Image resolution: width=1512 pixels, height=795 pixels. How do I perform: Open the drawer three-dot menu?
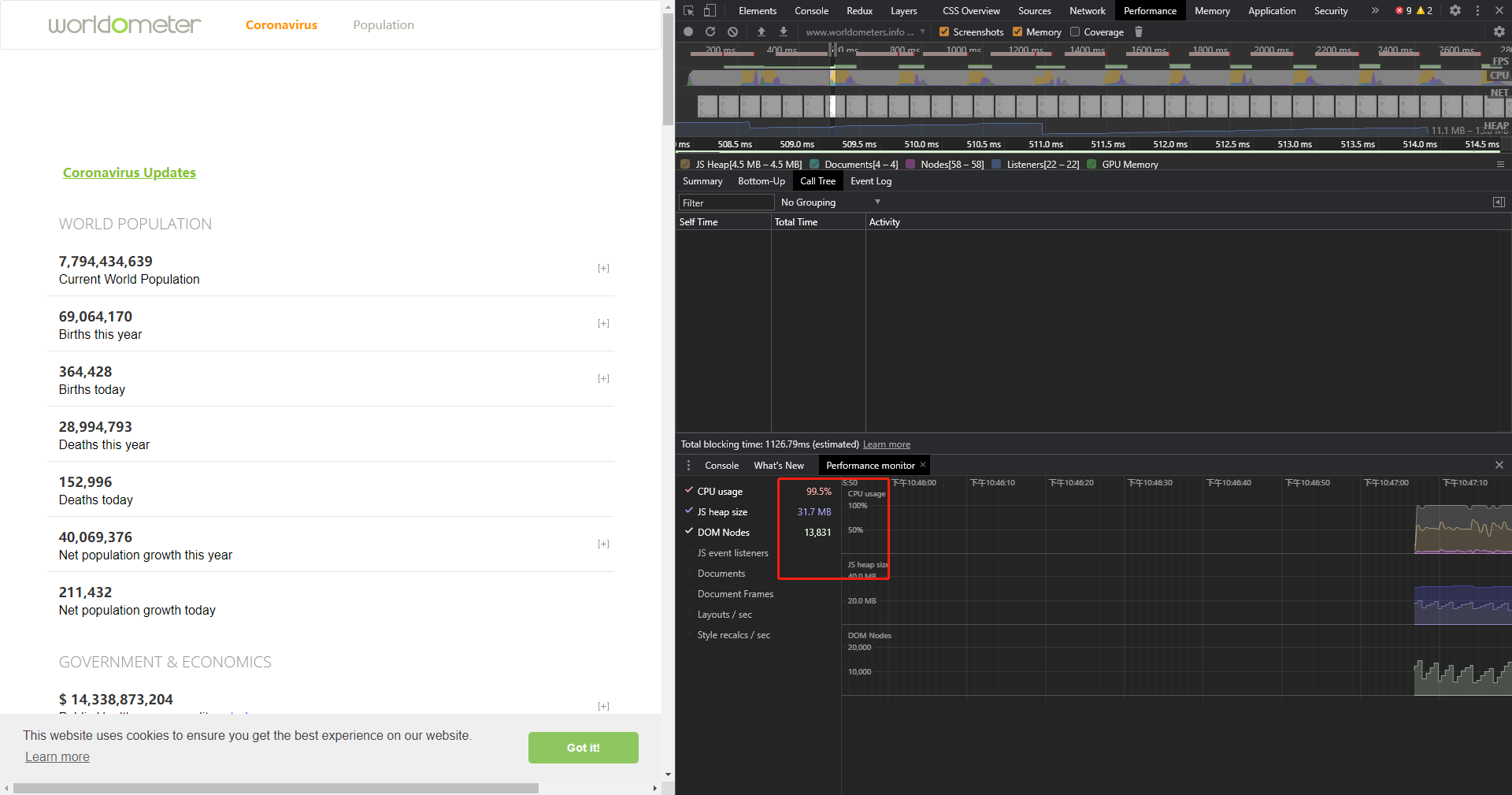(688, 466)
